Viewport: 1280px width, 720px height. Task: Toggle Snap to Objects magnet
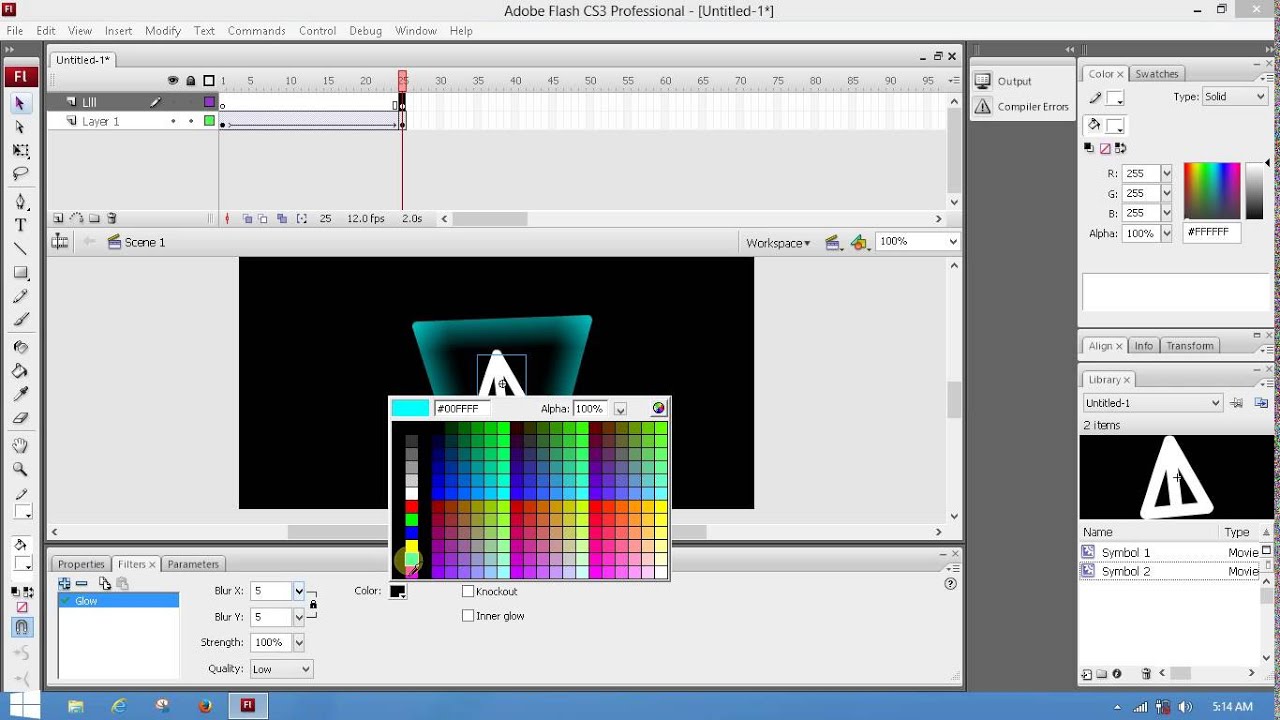click(20, 627)
